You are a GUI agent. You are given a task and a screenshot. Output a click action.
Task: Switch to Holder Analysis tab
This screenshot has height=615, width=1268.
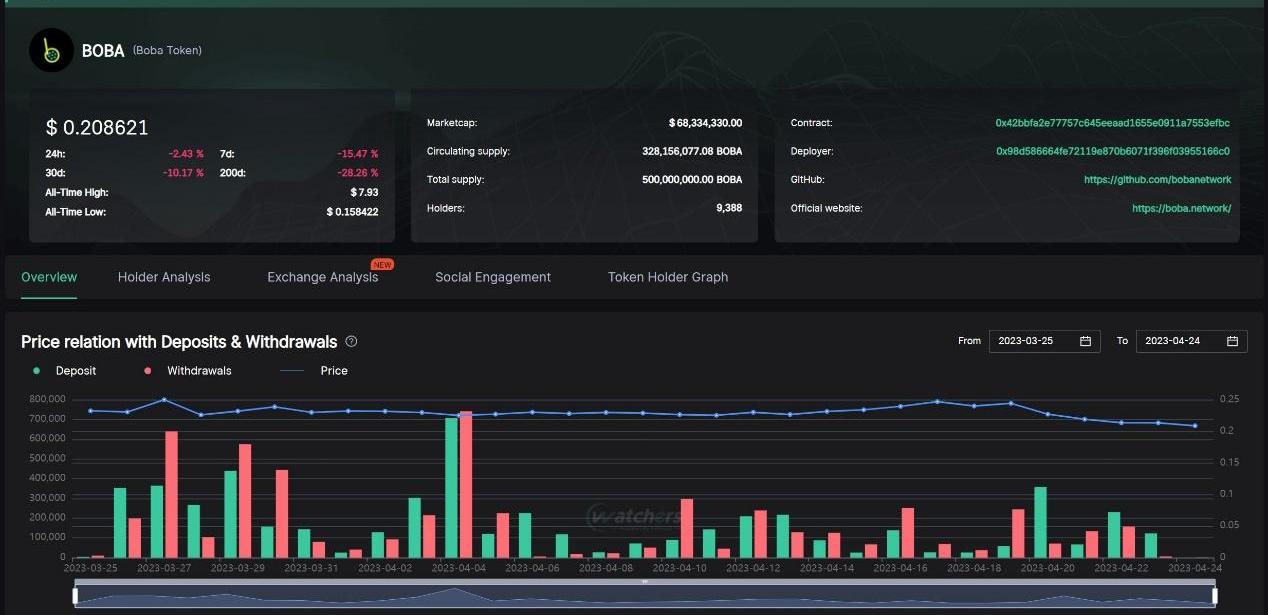(164, 277)
